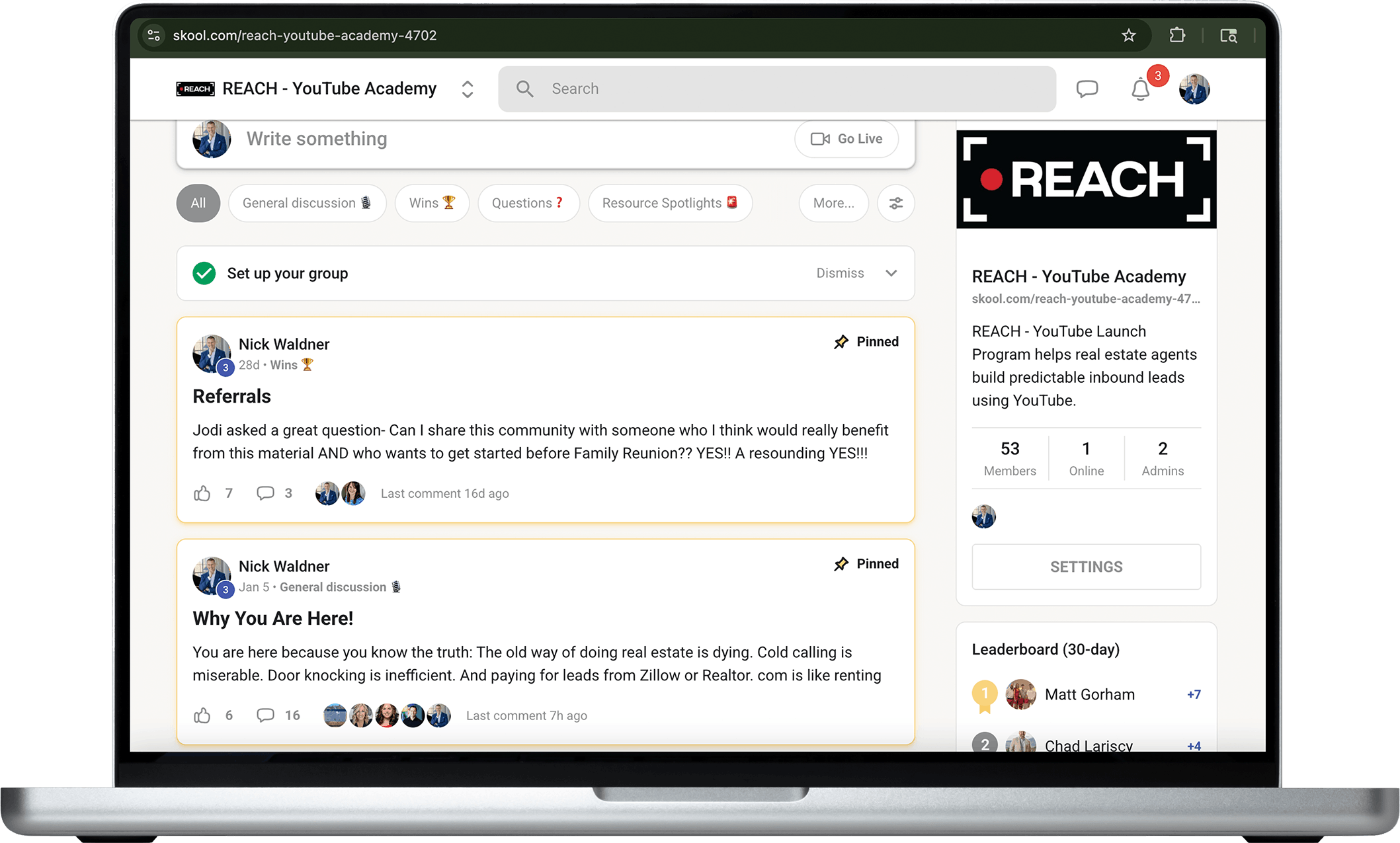The height and width of the screenshot is (843, 1400).
Task: Switch to General discussion category
Action: click(x=307, y=203)
